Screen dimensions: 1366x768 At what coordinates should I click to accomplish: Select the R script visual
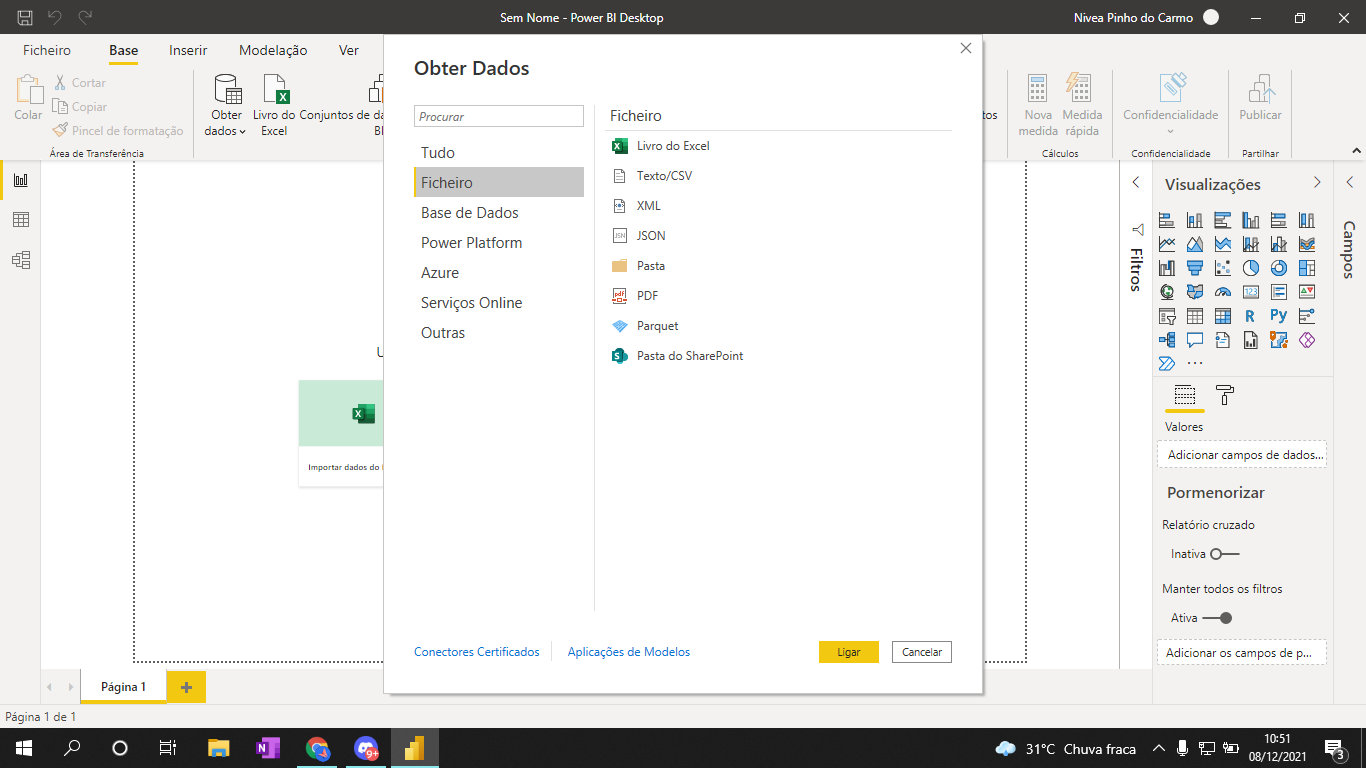pos(1250,316)
